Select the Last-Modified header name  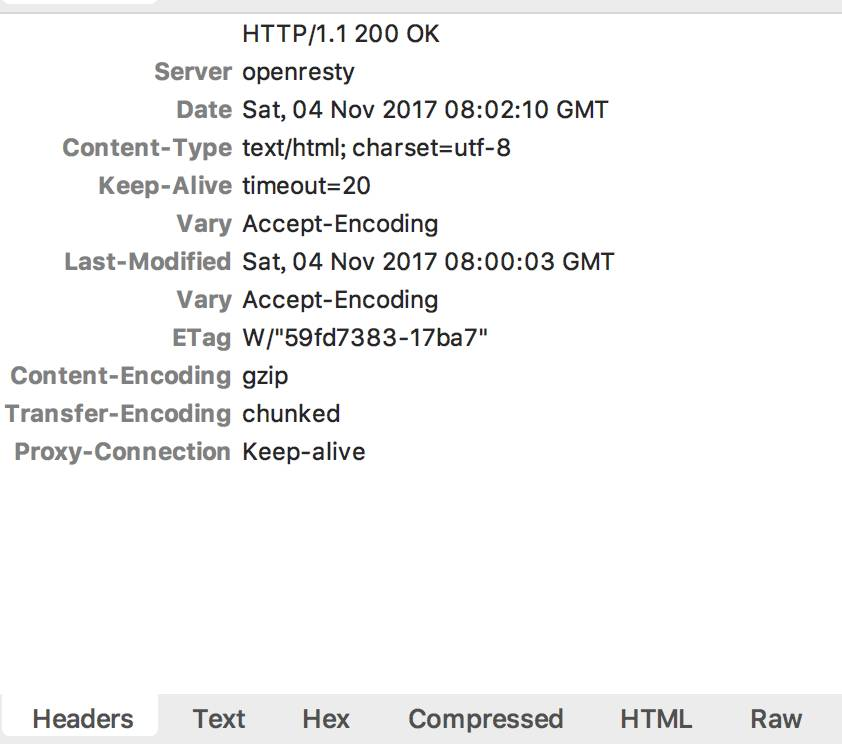pos(148,262)
